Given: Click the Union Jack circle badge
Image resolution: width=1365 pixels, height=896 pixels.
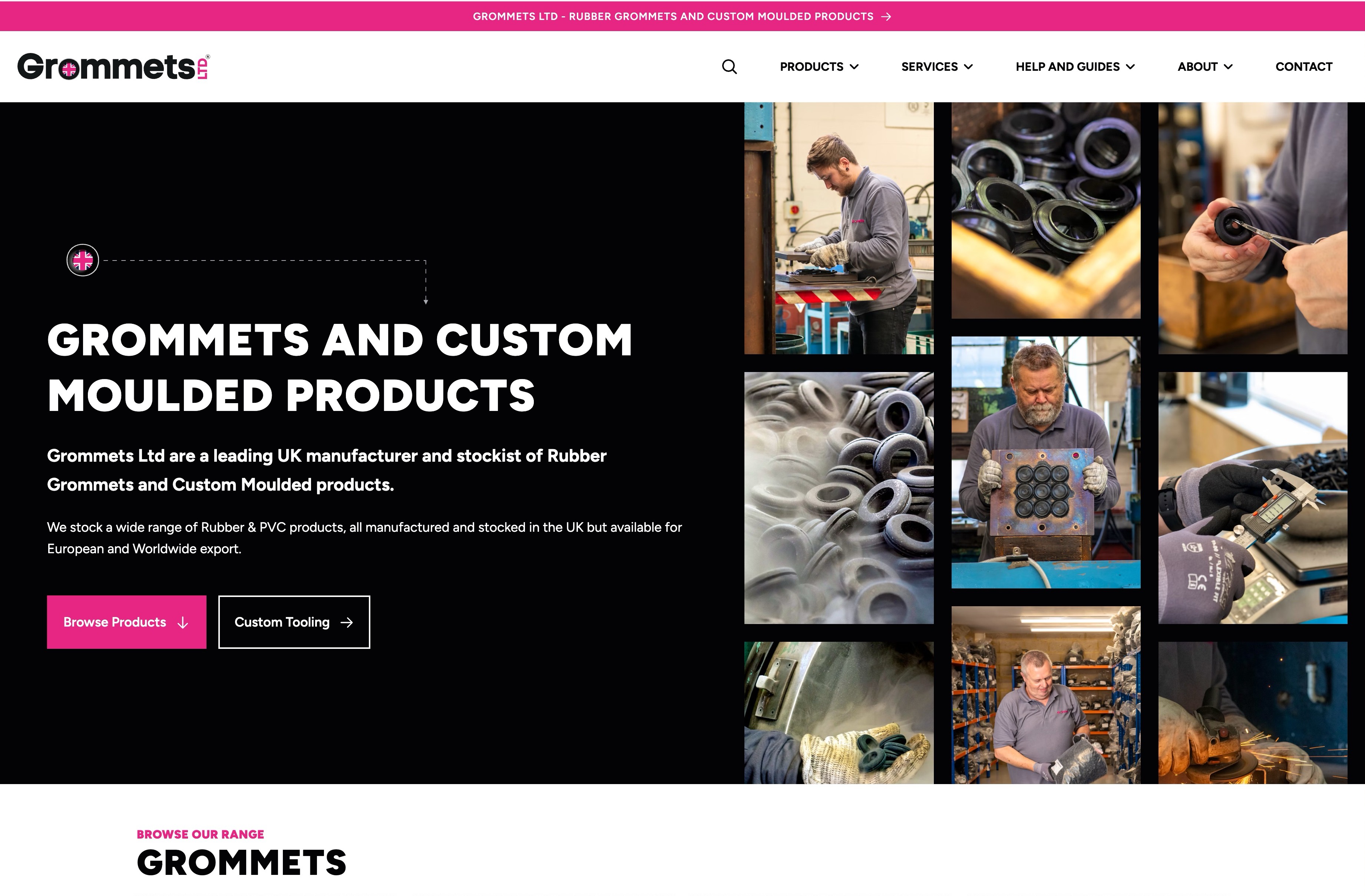Looking at the screenshot, I should tap(83, 260).
